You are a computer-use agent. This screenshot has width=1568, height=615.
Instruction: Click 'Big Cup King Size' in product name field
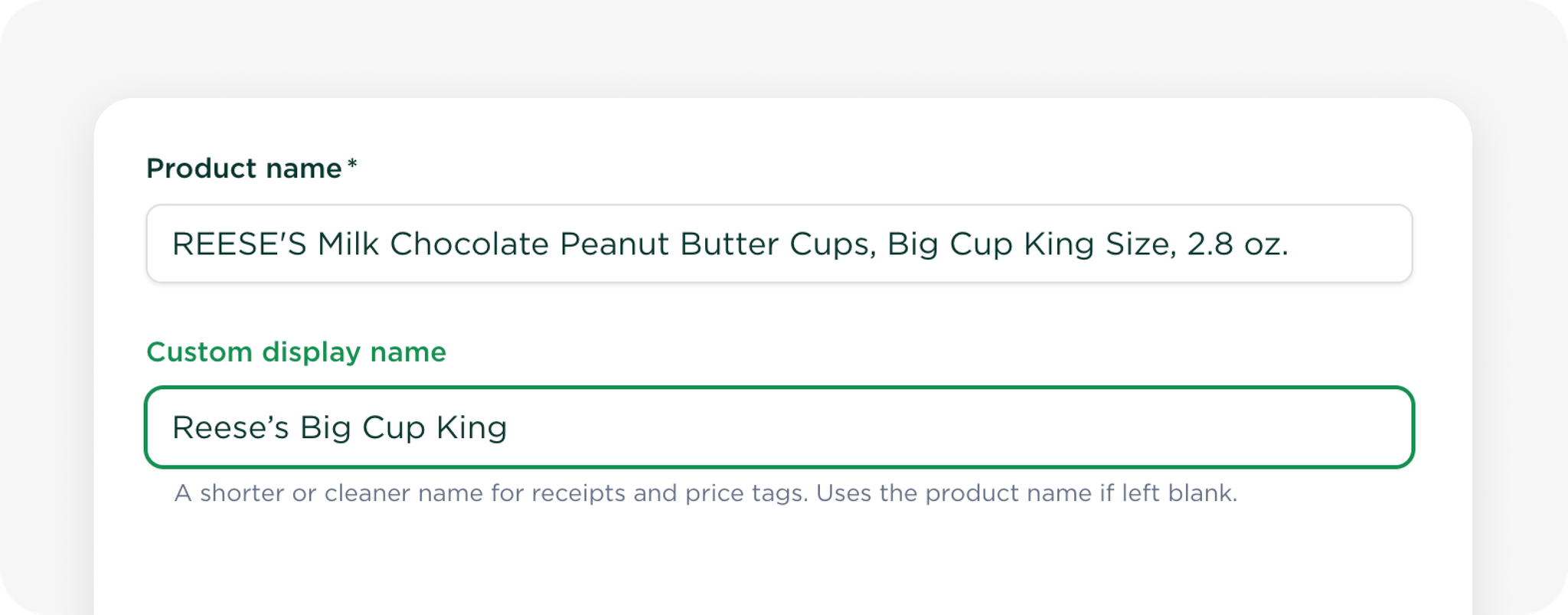[x=1031, y=244]
